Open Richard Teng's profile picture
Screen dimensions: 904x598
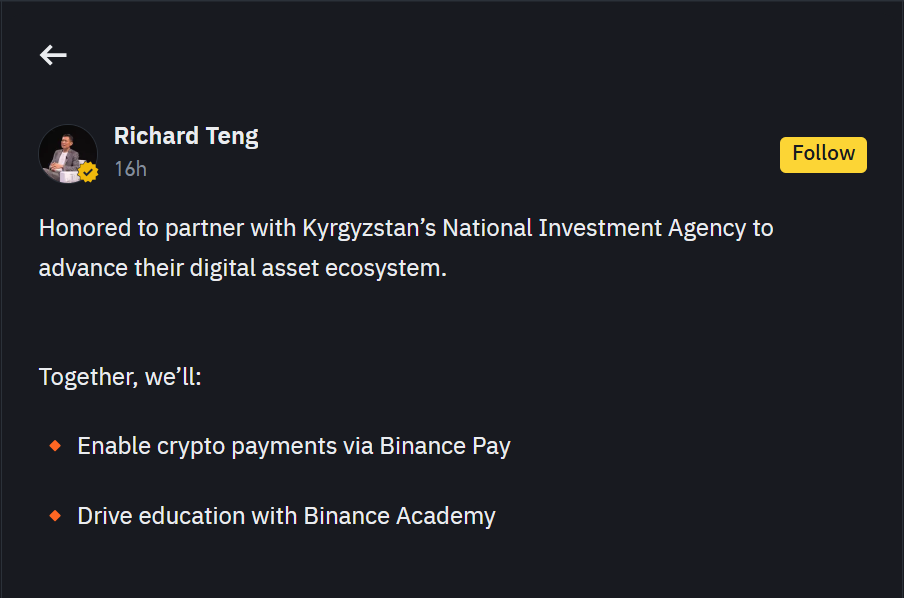pos(67,154)
